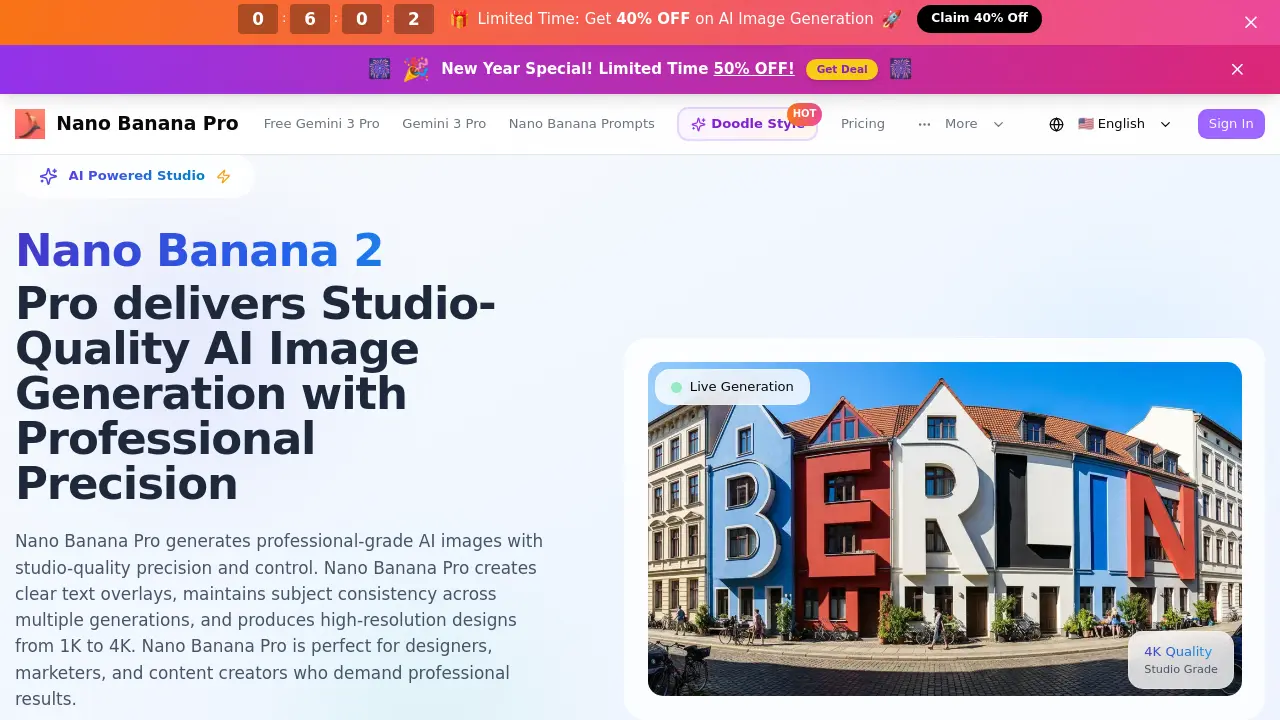Image resolution: width=1280 pixels, height=720 pixels.
Task: Click the rocket icon in the top banner
Action: coord(891,19)
